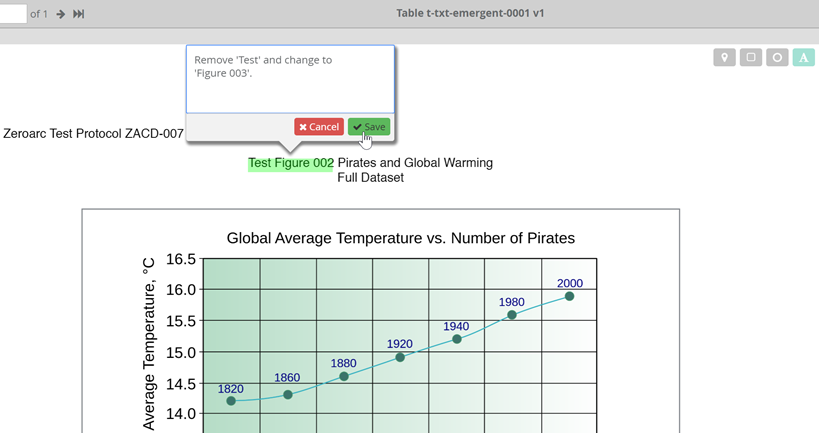
Task: Cancel the annotation comment
Action: pyautogui.click(x=319, y=127)
